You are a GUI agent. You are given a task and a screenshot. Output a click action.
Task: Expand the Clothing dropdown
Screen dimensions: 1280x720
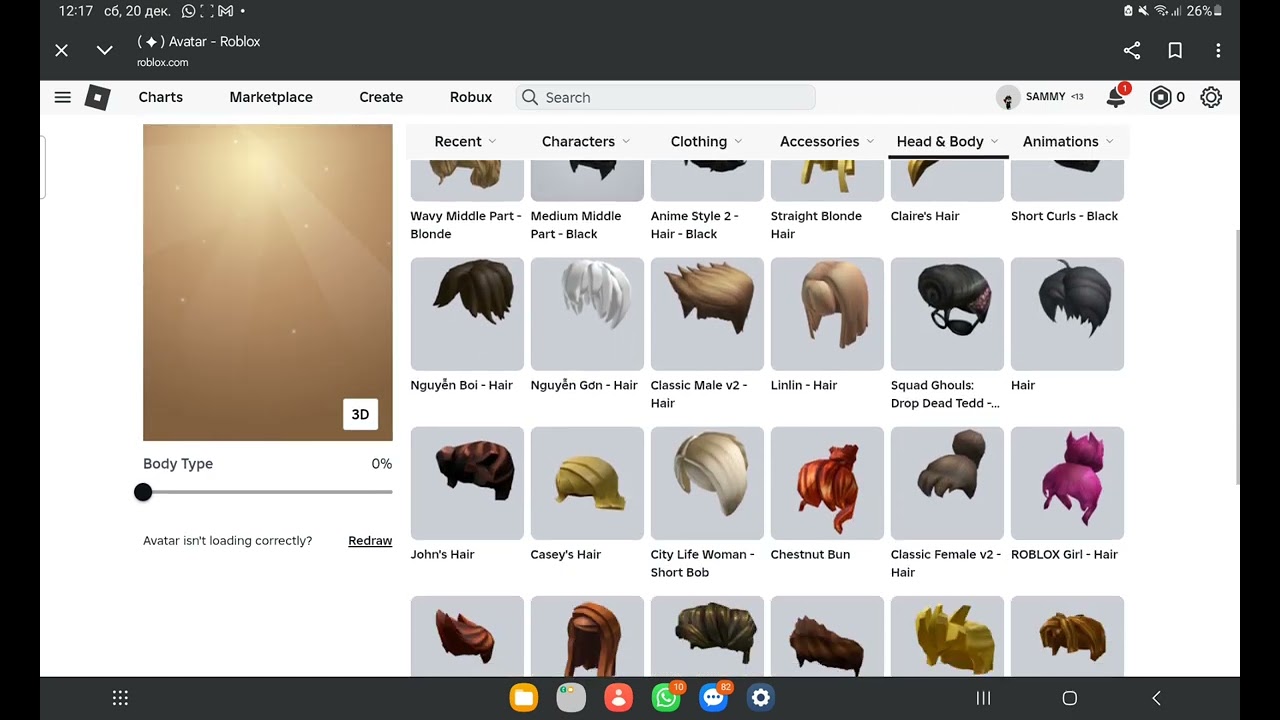706,141
